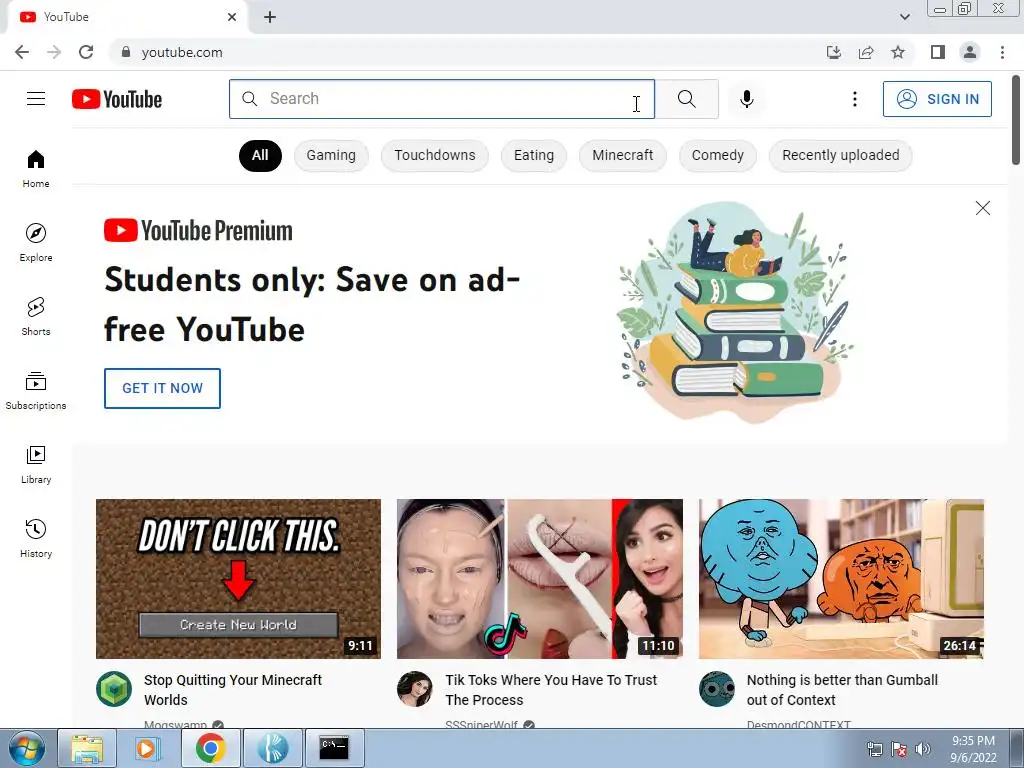The image size is (1024, 768).
Task: Open DesmondCONTEXT channel avatar
Action: (x=716, y=689)
